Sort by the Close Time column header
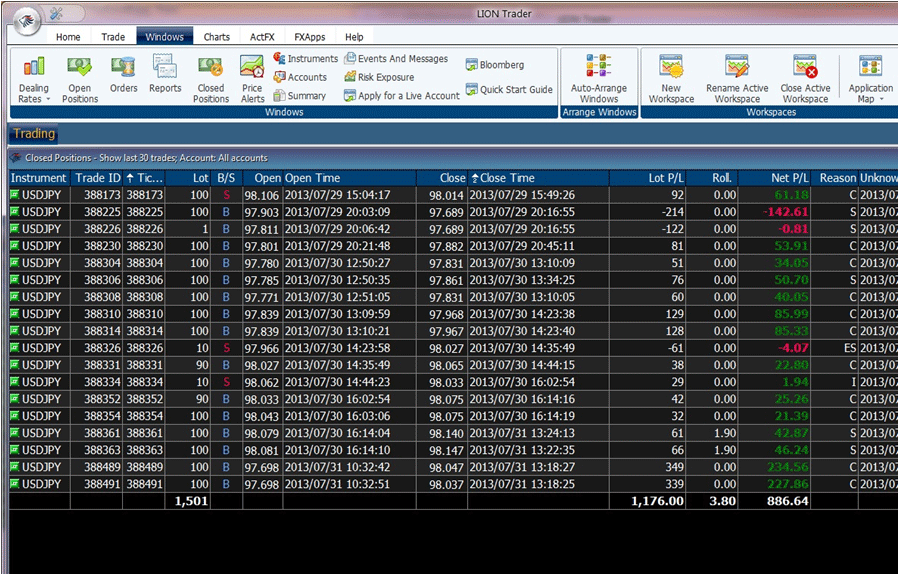 [x=538, y=178]
